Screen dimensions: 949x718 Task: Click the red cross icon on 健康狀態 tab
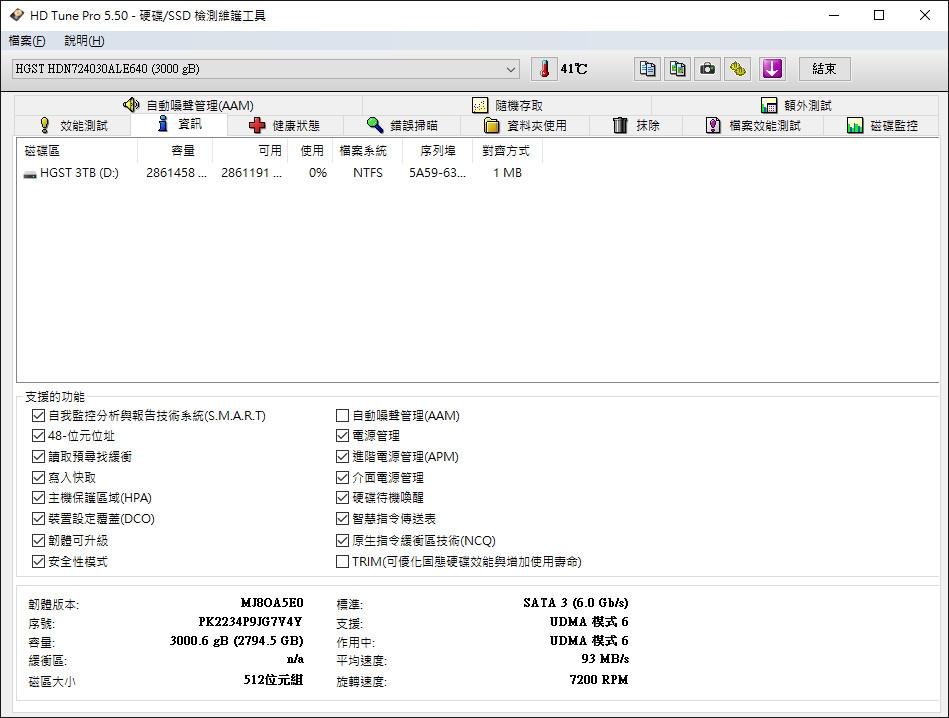pos(257,125)
